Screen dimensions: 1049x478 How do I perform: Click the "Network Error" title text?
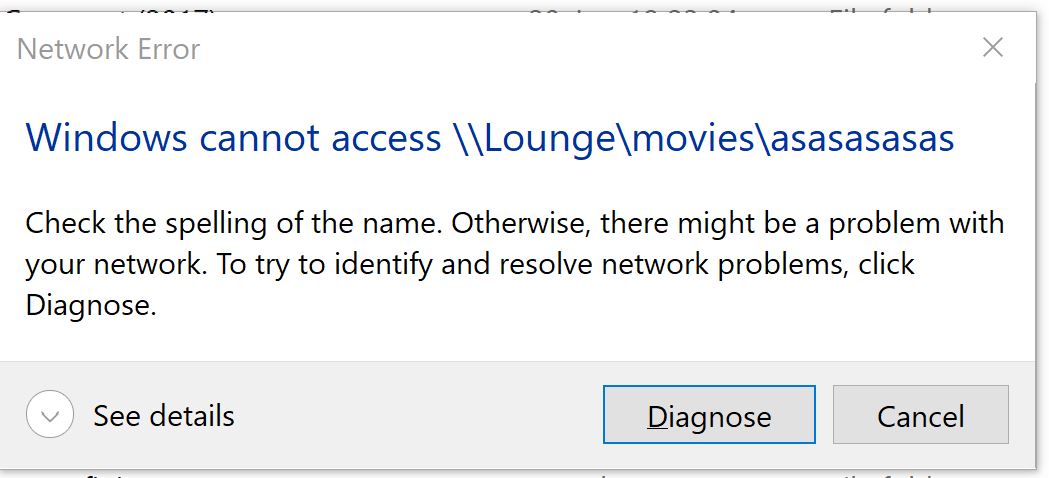click(108, 49)
